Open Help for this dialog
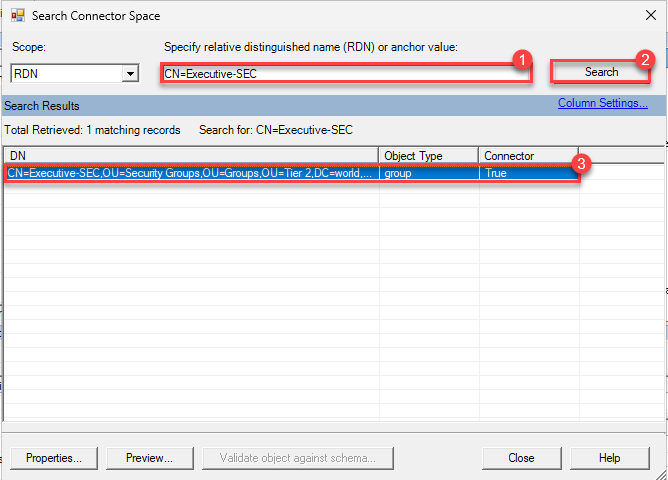 (x=609, y=457)
